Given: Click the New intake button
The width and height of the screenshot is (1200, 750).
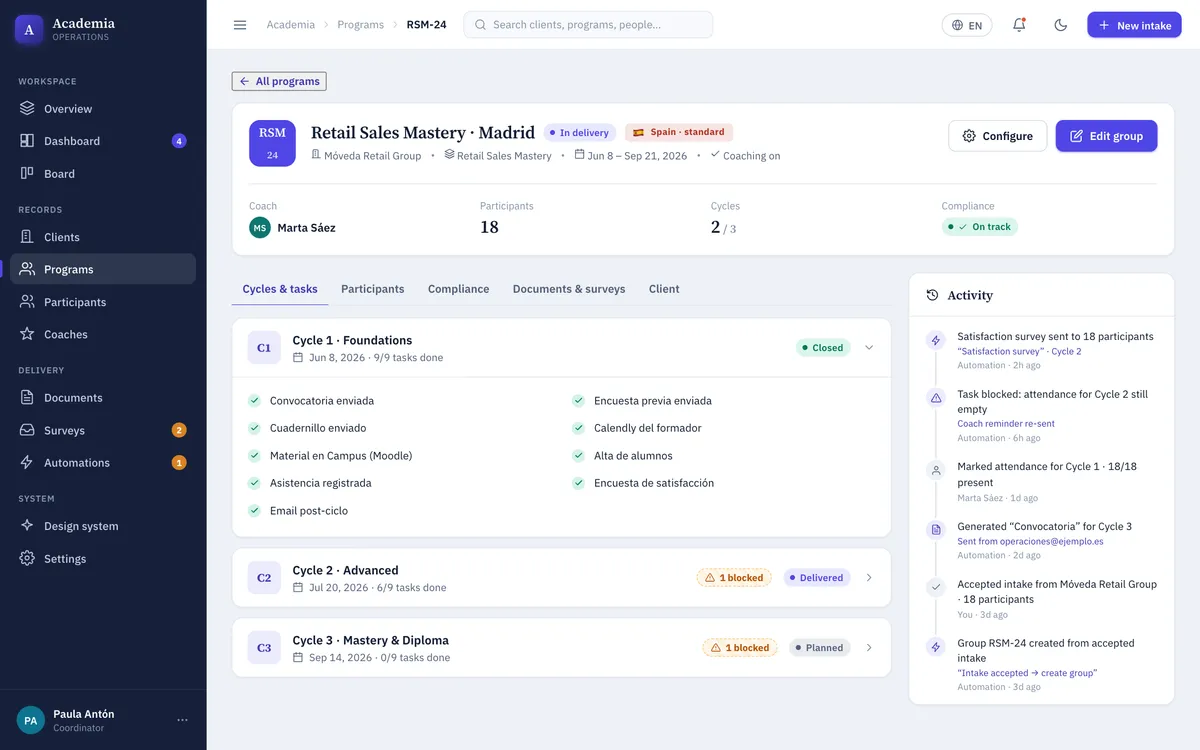Looking at the screenshot, I should [1134, 25].
